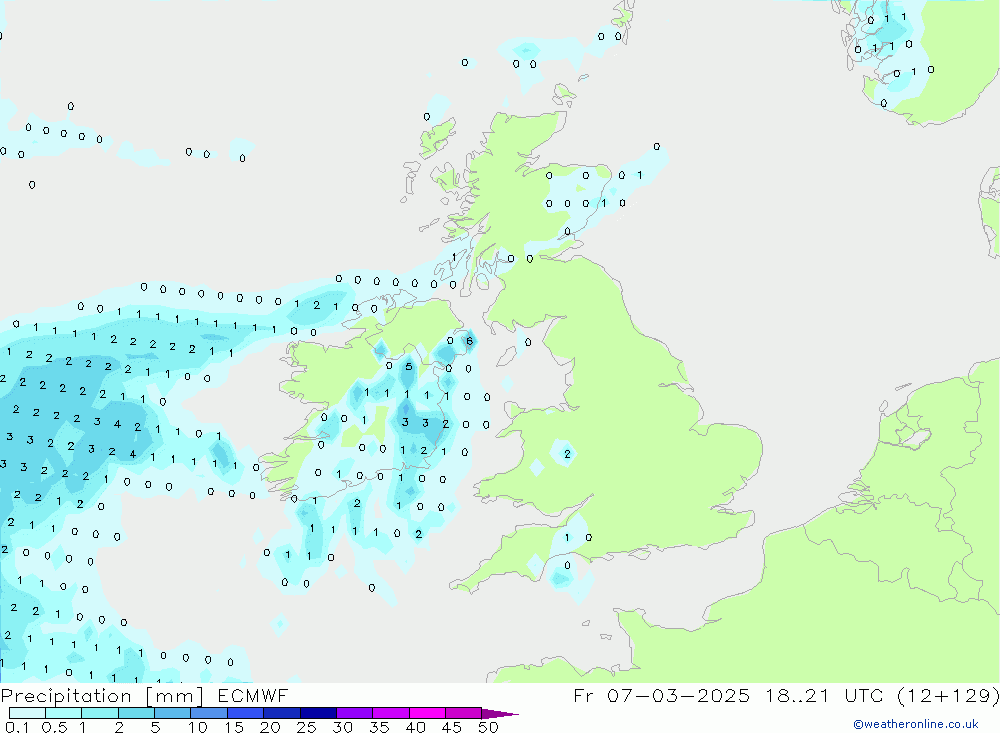Click the 'Fr' weekday label
This screenshot has width=1000, height=733.
584,696
